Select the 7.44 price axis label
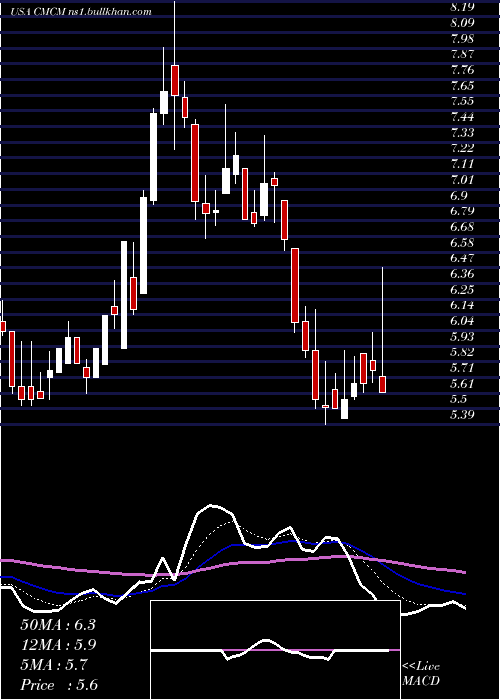The image size is (500, 700). tap(462, 117)
